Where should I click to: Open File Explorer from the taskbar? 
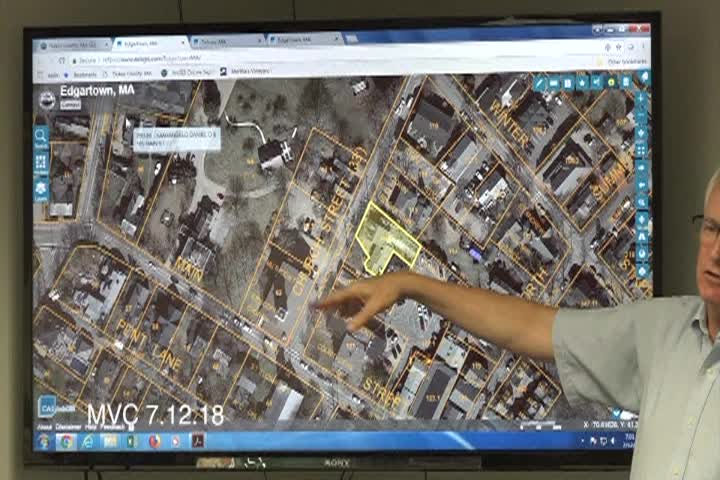click(x=110, y=441)
